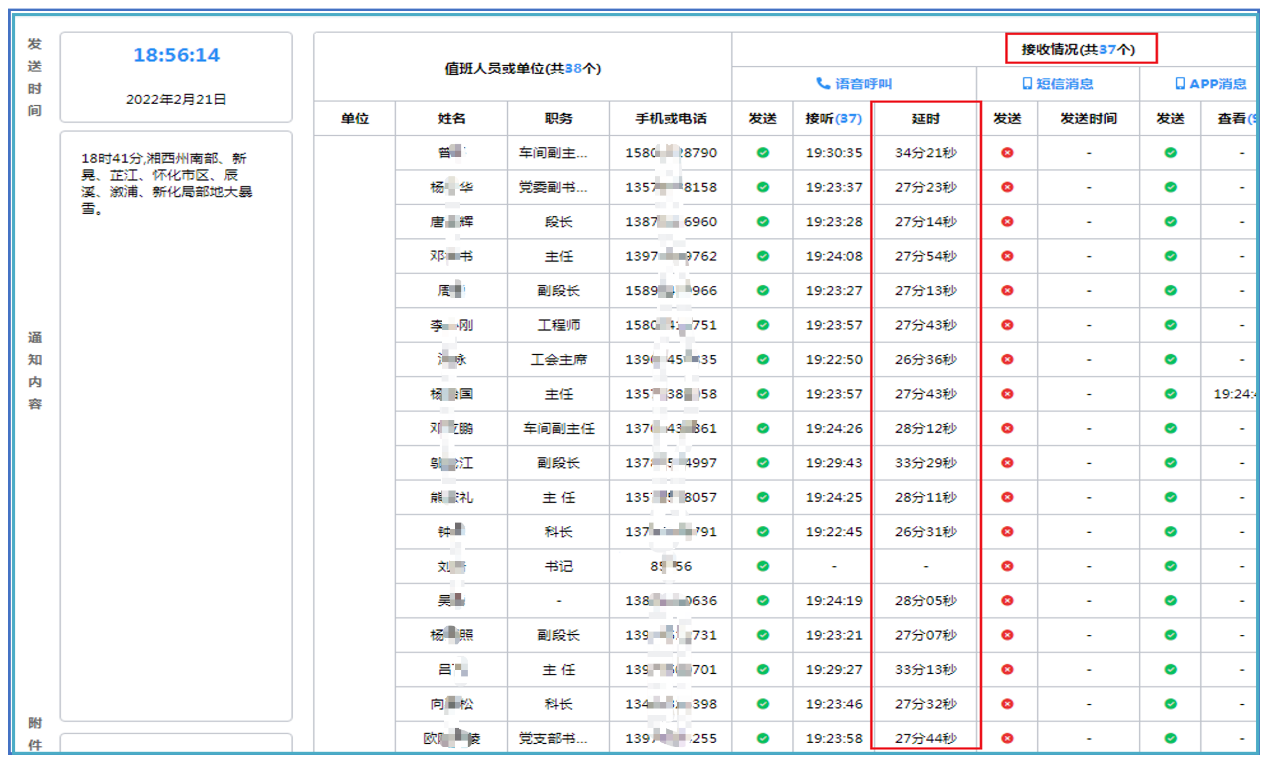Click the SMS icon beside 短信消息
Viewport: 1268px width, 763px height.
[x=1026, y=84]
